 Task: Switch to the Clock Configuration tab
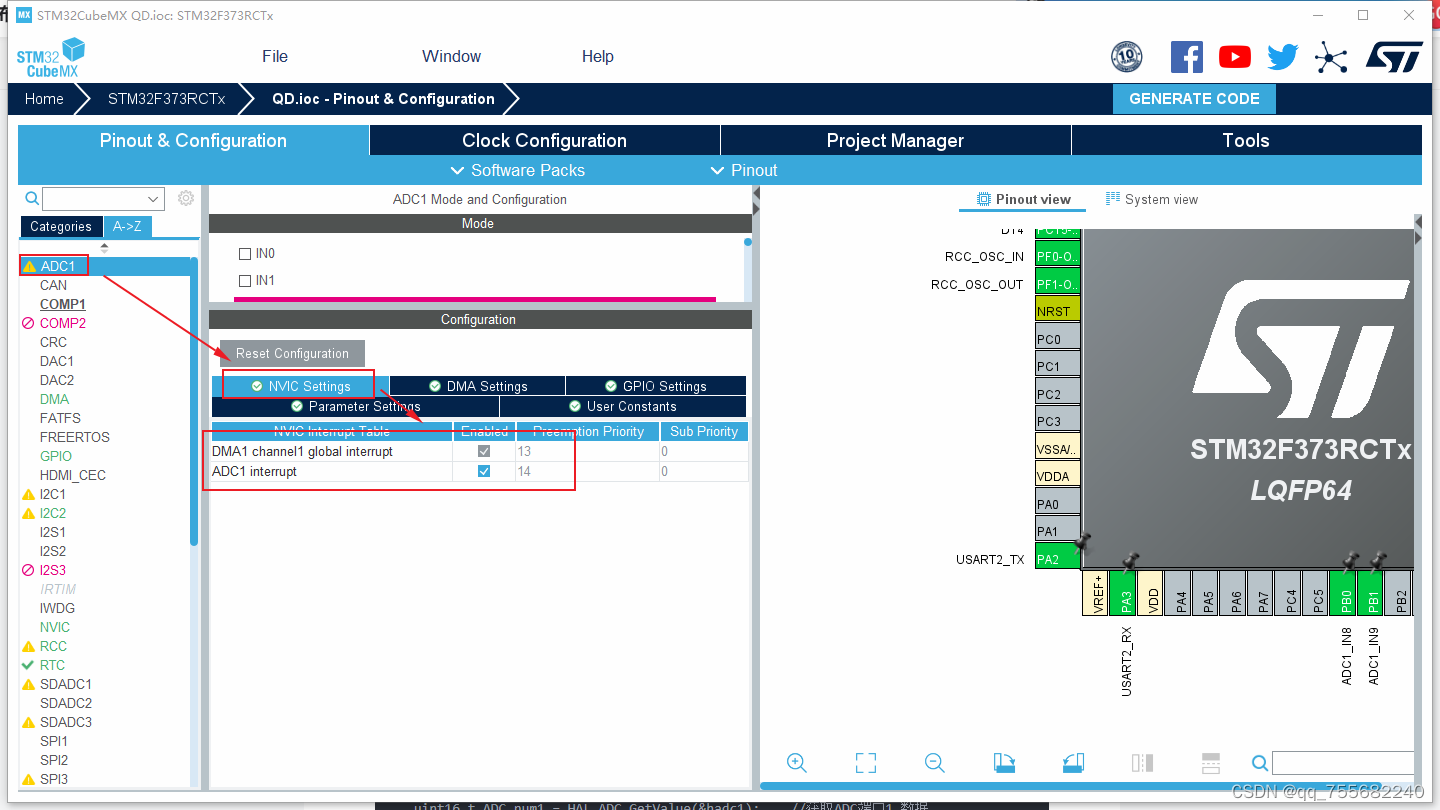(545, 141)
